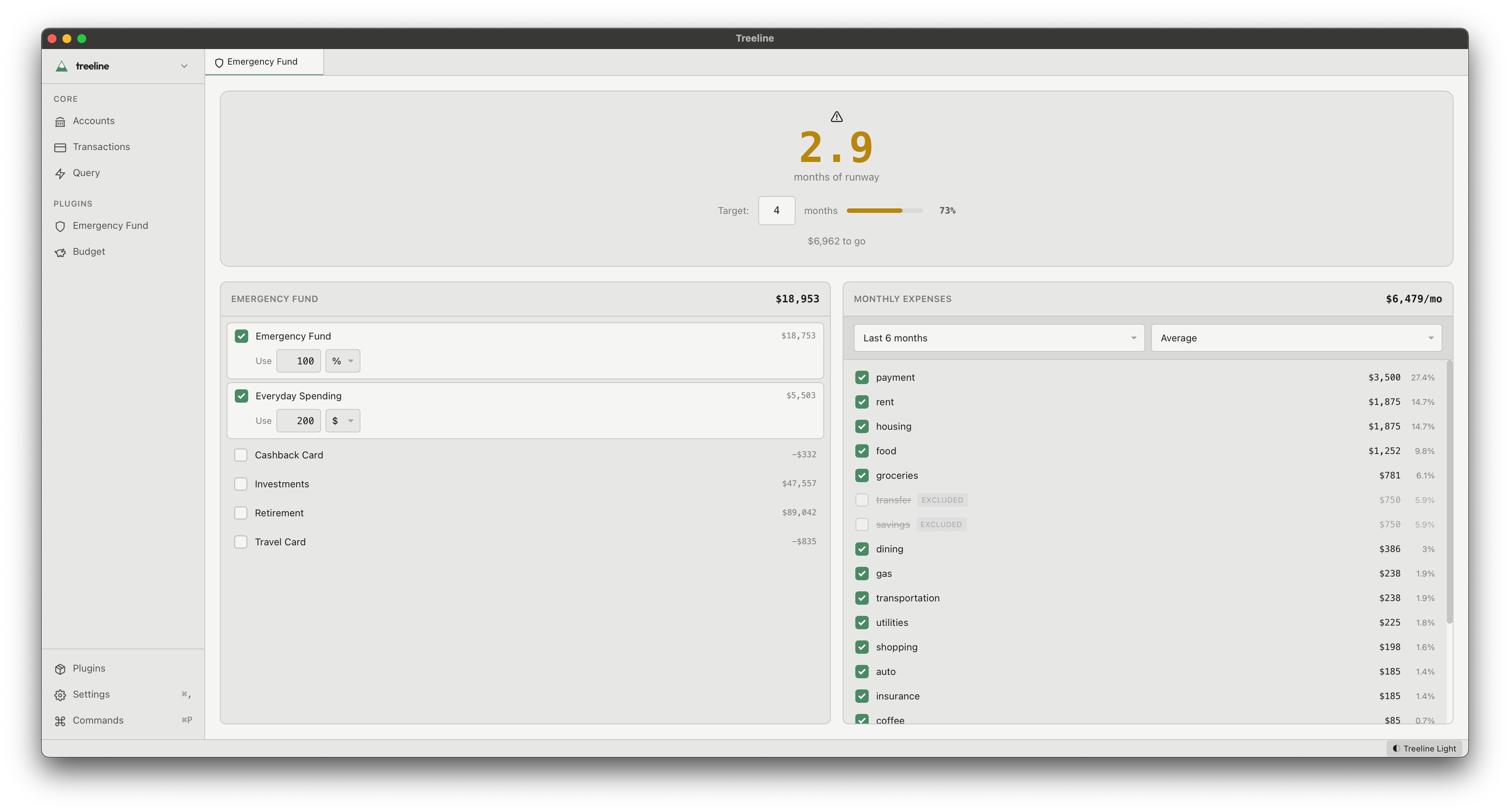Open the Last 6 months dropdown

click(998, 338)
